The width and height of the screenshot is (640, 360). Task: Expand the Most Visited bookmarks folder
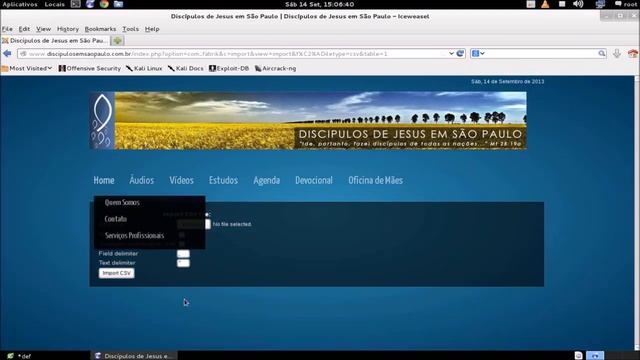[x=27, y=68]
